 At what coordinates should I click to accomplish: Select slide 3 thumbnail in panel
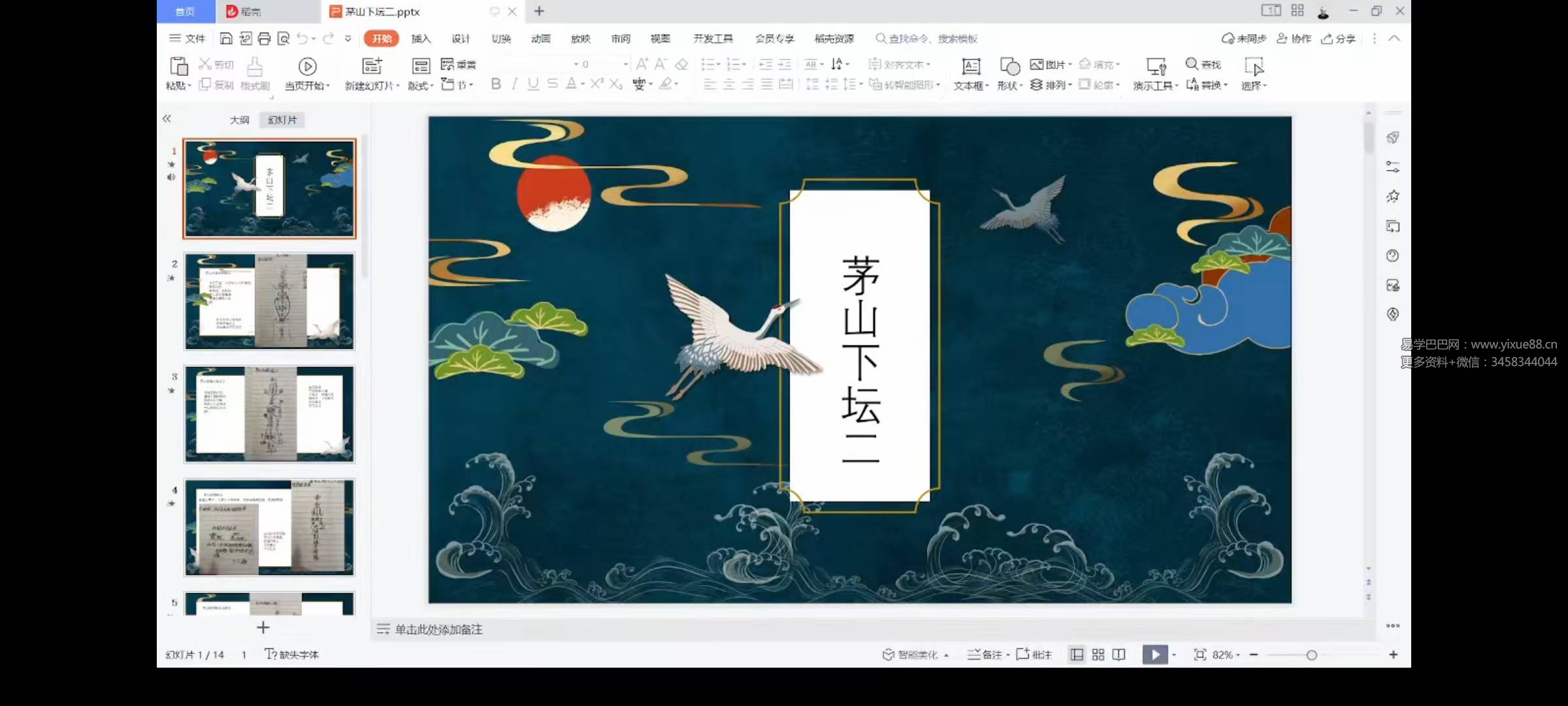[x=269, y=413]
